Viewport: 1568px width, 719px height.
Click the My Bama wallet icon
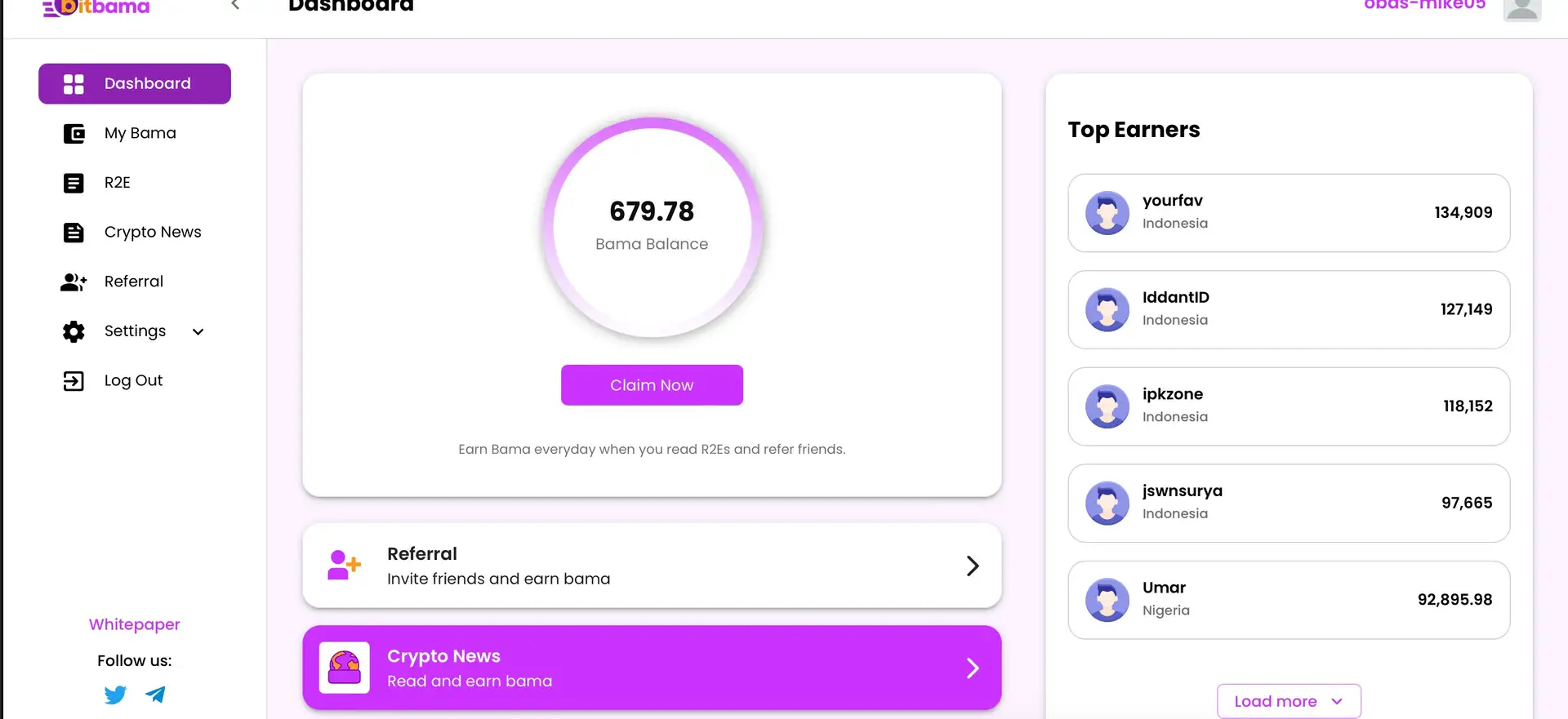(x=73, y=134)
